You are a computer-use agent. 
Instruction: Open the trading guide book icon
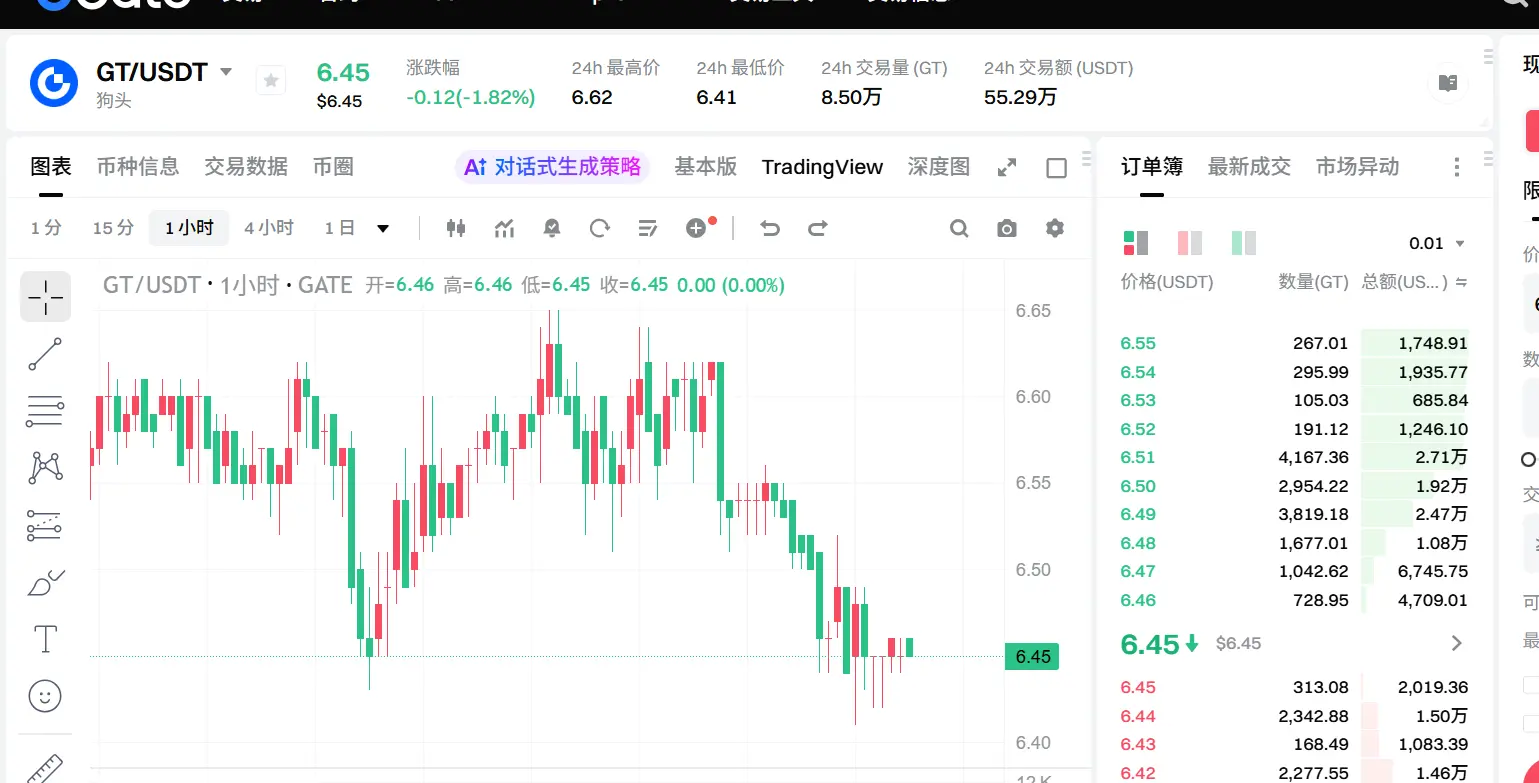click(x=1448, y=83)
